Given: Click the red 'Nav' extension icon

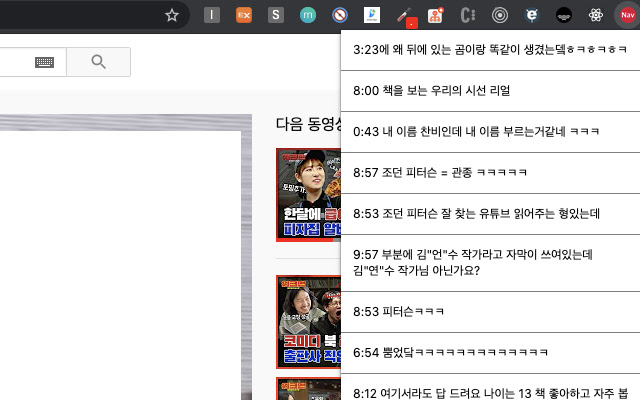Looking at the screenshot, I should 627,16.
